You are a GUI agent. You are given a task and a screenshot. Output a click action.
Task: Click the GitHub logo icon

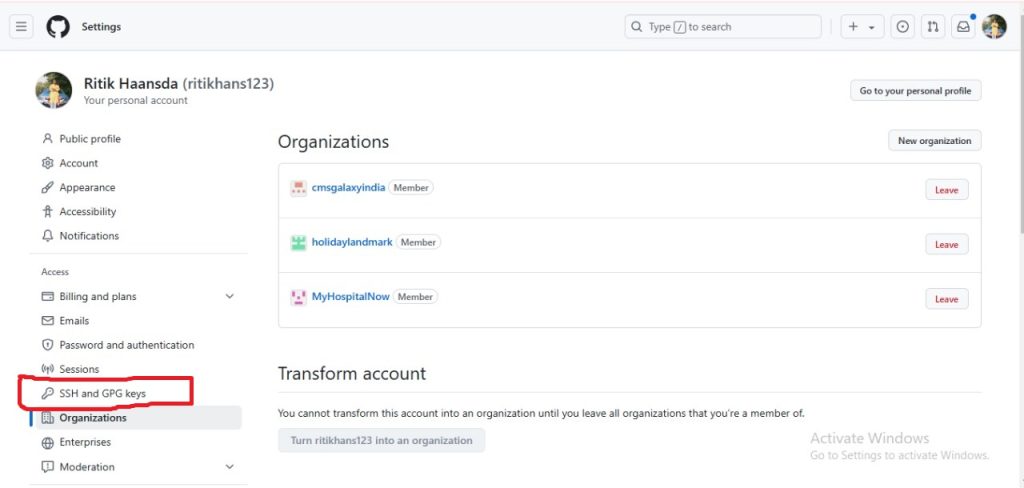click(58, 27)
